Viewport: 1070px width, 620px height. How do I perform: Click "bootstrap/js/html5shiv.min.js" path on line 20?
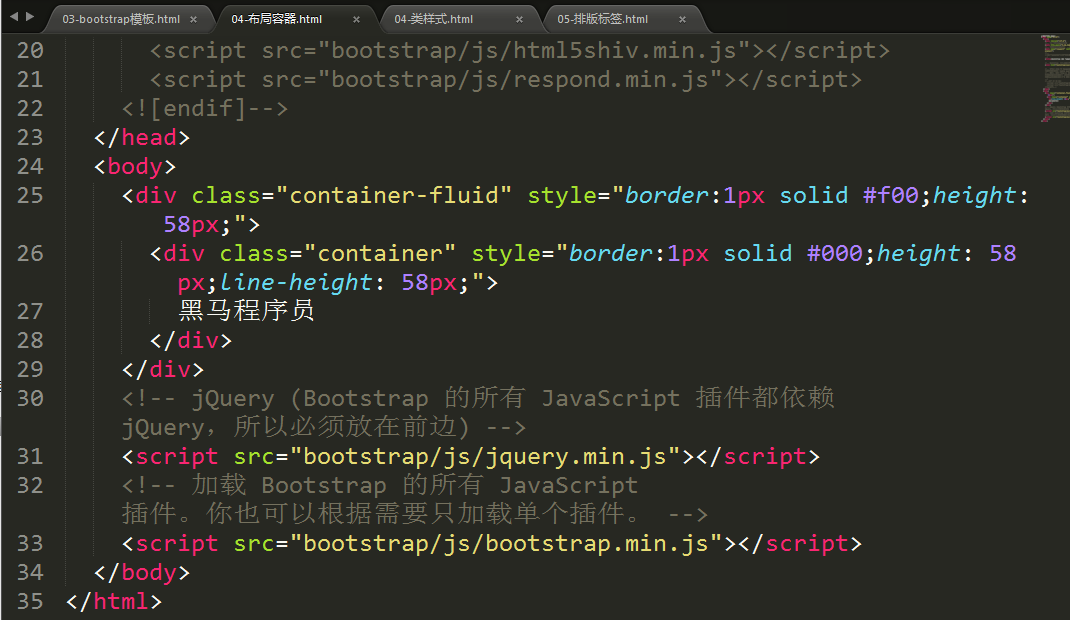(x=534, y=50)
